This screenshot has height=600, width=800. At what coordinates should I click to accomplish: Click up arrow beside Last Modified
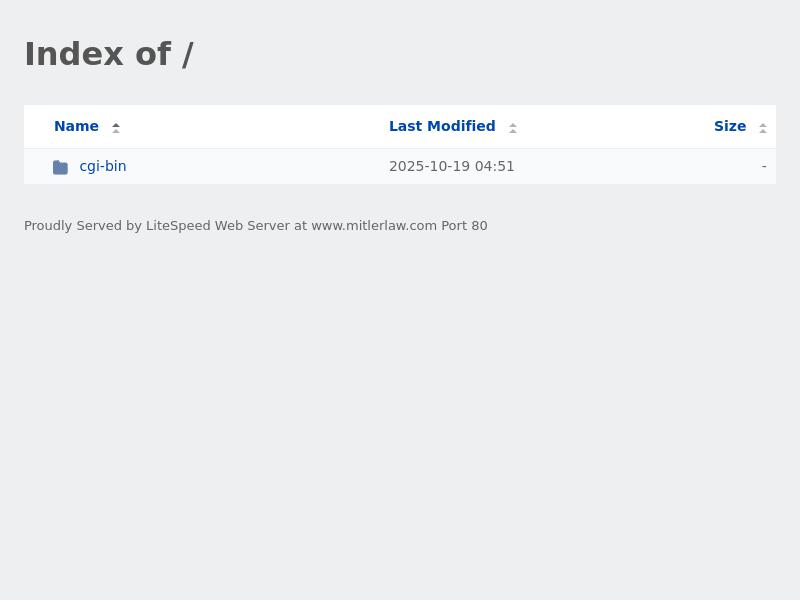point(513,123)
